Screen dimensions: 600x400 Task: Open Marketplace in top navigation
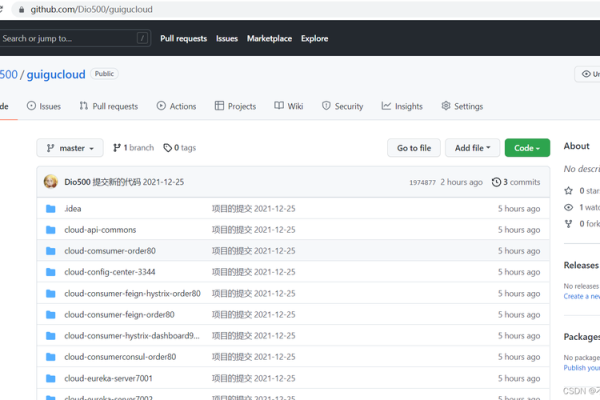[269, 39]
